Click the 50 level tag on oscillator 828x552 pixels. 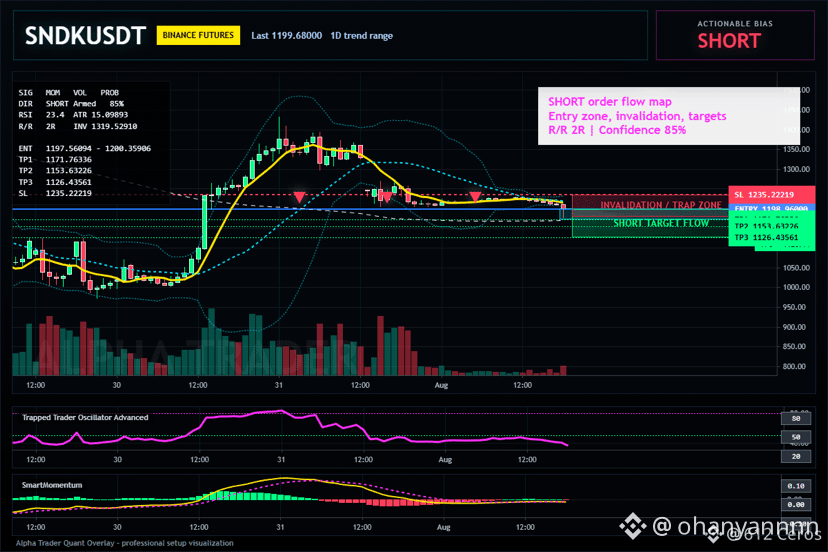coord(796,437)
